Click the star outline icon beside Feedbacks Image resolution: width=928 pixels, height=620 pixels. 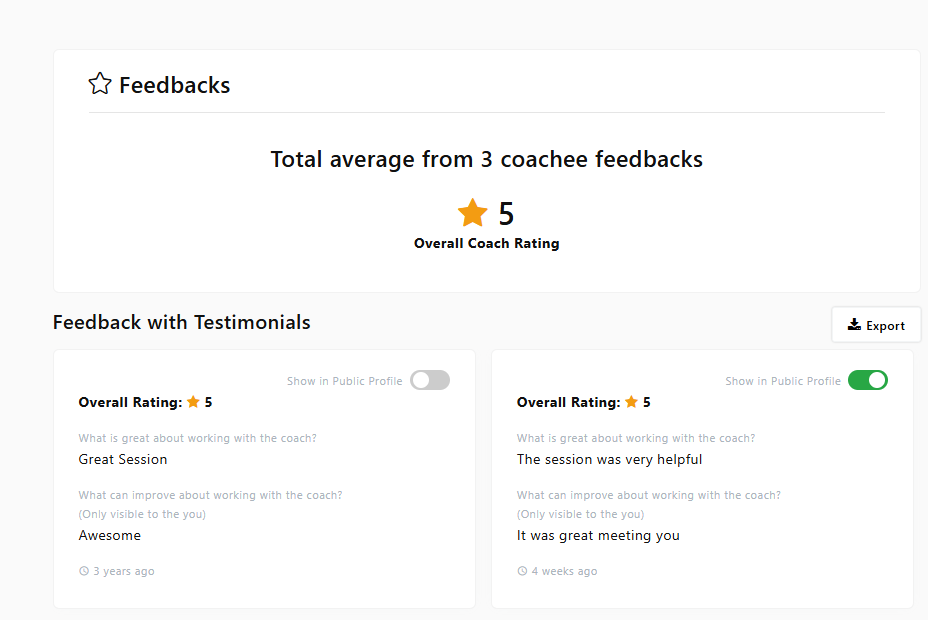click(99, 84)
